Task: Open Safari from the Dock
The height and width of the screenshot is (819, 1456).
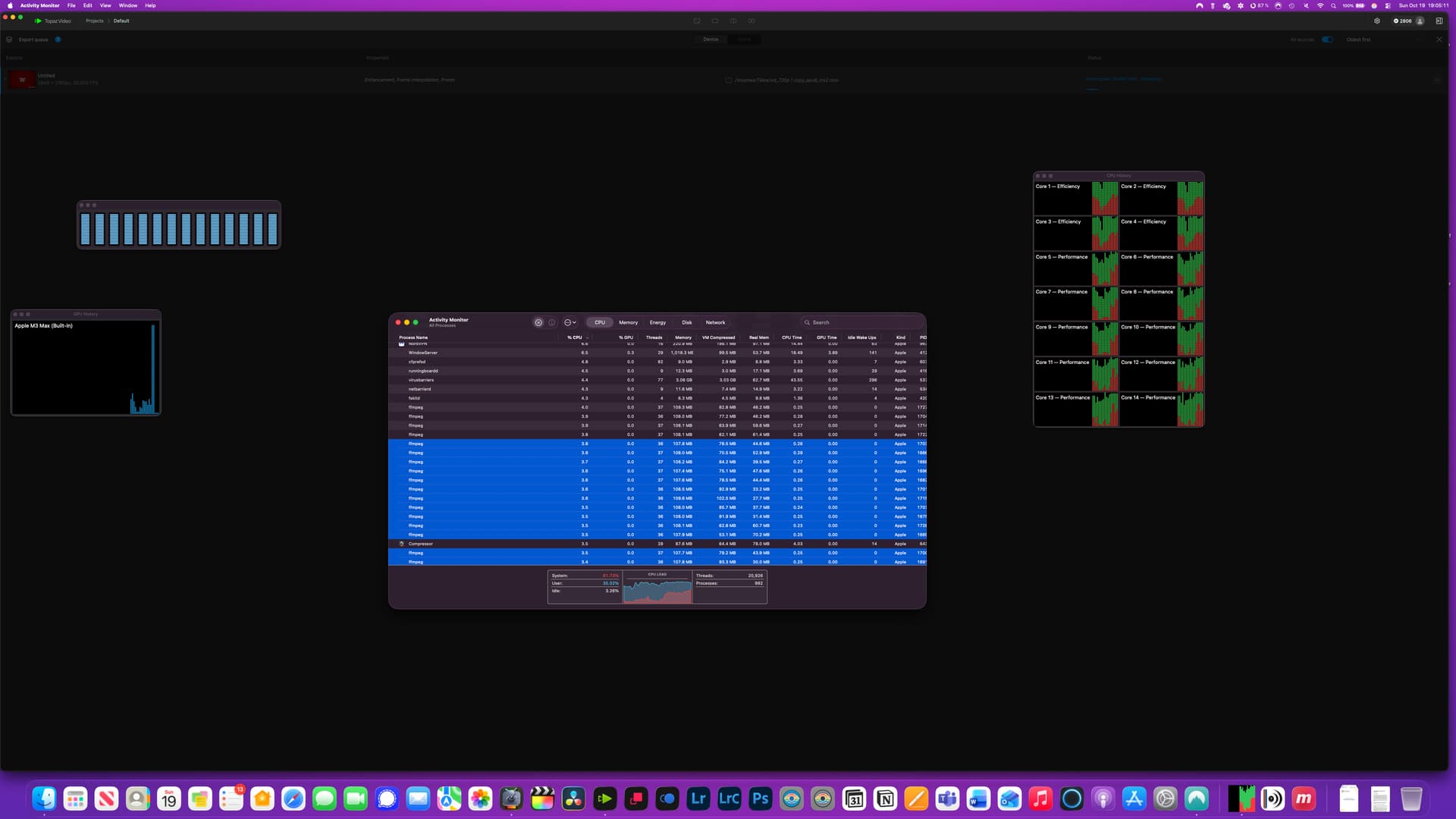Action: coord(293,799)
